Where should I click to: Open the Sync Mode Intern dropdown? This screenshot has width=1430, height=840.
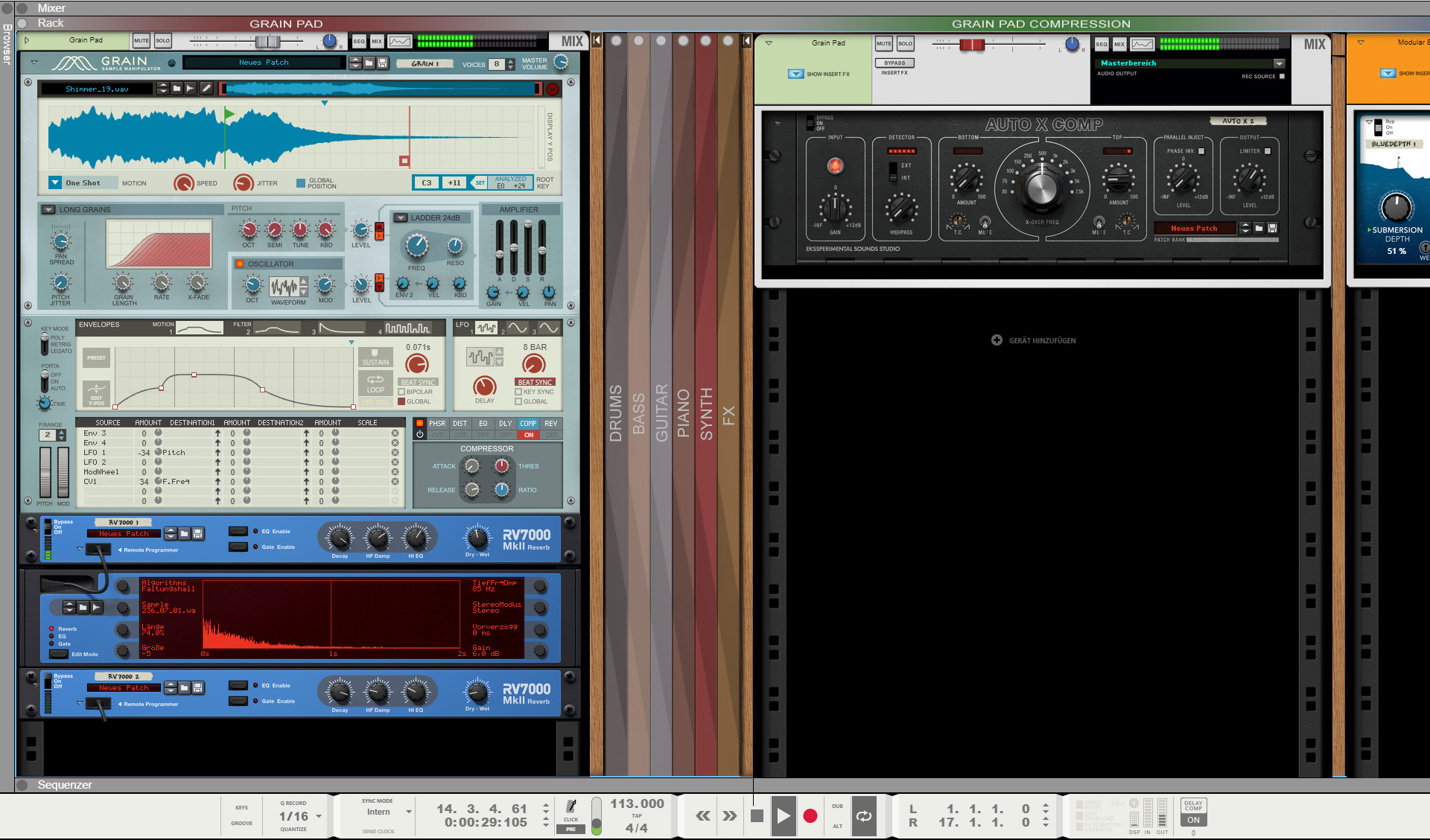point(409,812)
